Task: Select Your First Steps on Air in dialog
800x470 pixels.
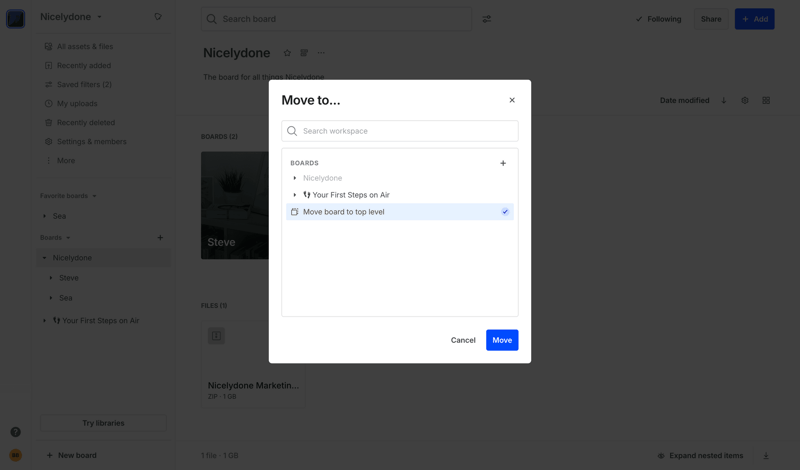Action: (x=351, y=195)
